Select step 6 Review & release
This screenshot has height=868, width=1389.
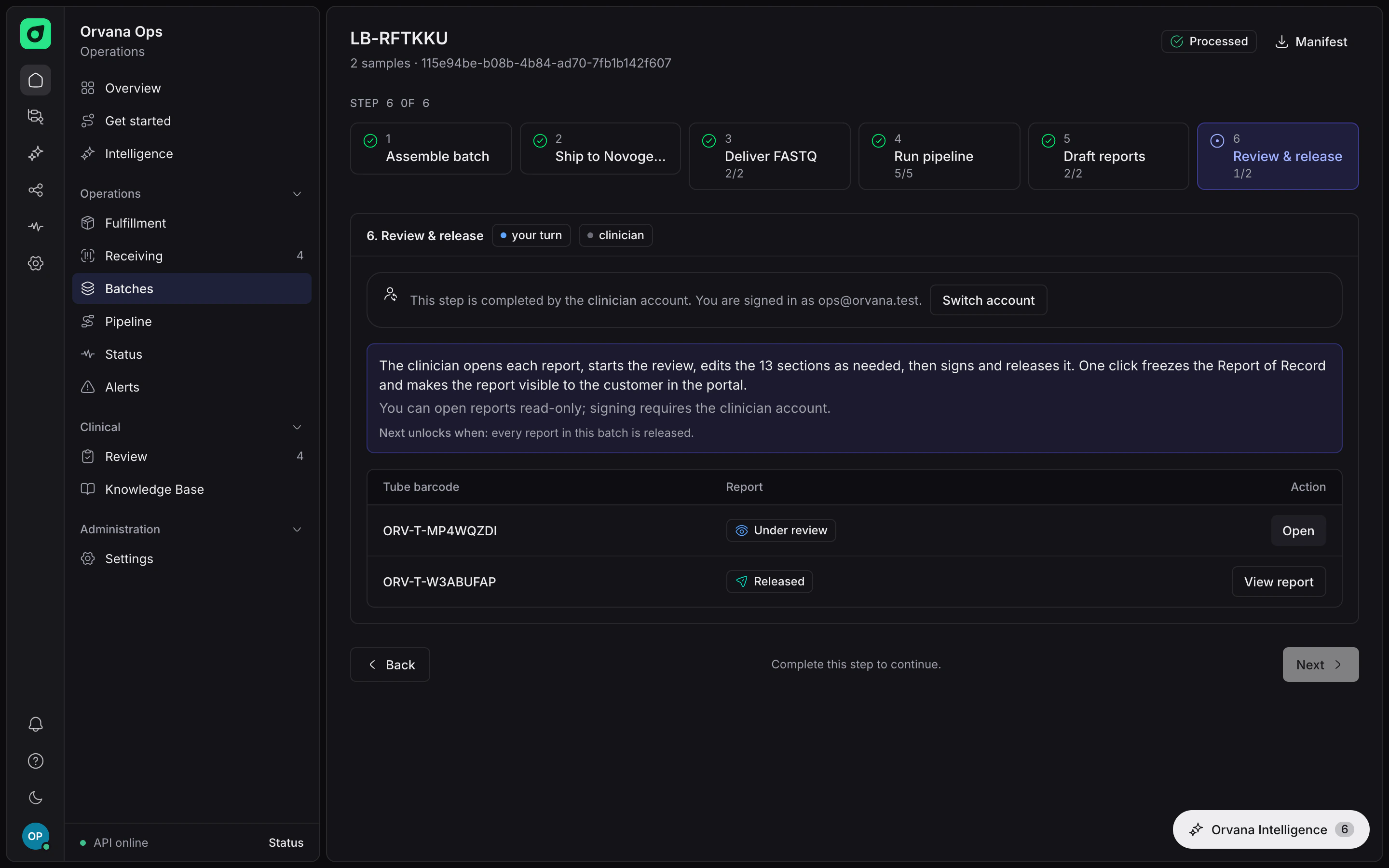click(x=1278, y=156)
